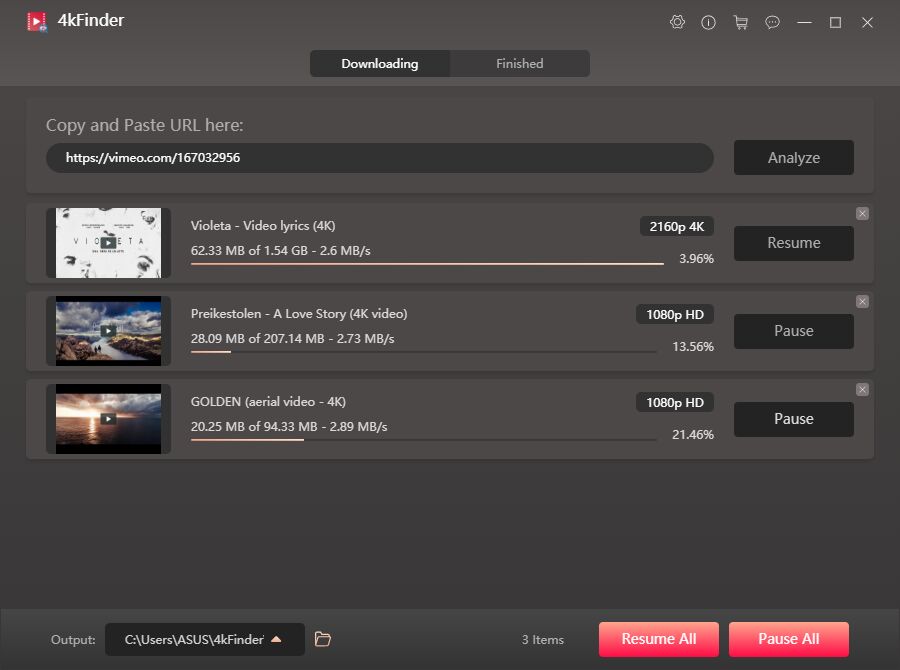Viewport: 900px width, 670px height.
Task: Send feedback using the chat bubble icon
Action: [772, 22]
